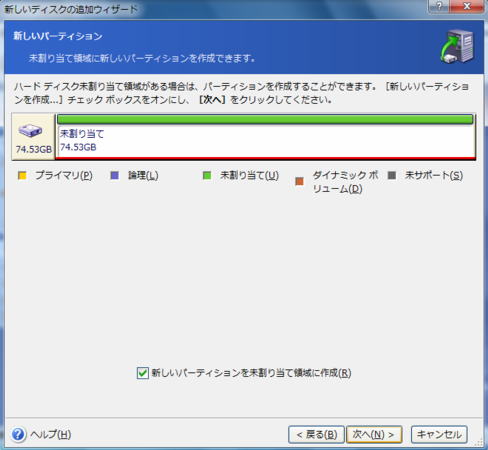The width and height of the screenshot is (488, 450).
Task: Click the プライマリ(P) legend label
Action: pos(64,175)
